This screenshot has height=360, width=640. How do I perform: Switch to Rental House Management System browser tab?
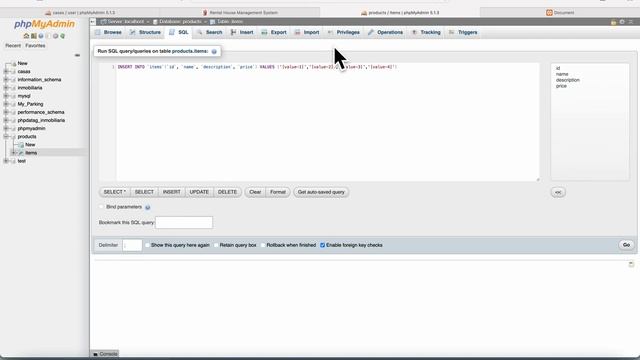(x=240, y=13)
